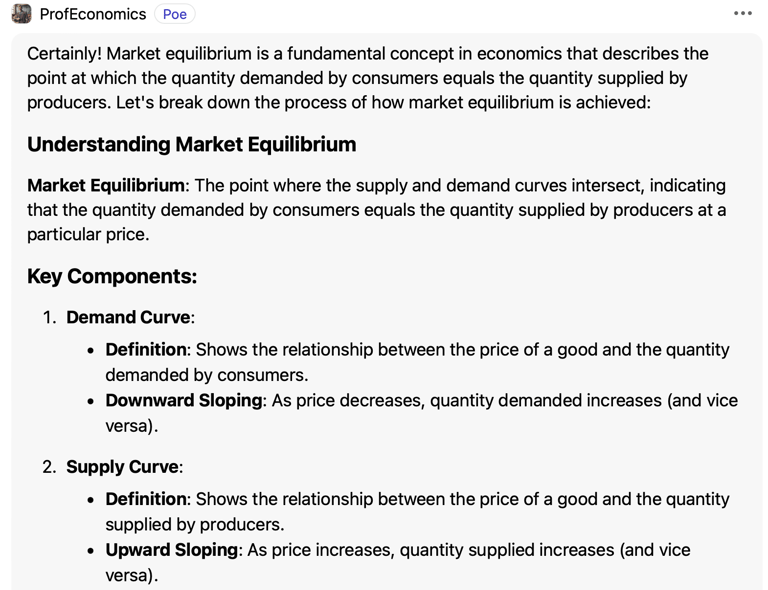This screenshot has width=768, height=590.
Task: Open the three-dot more options menu
Action: [743, 14]
